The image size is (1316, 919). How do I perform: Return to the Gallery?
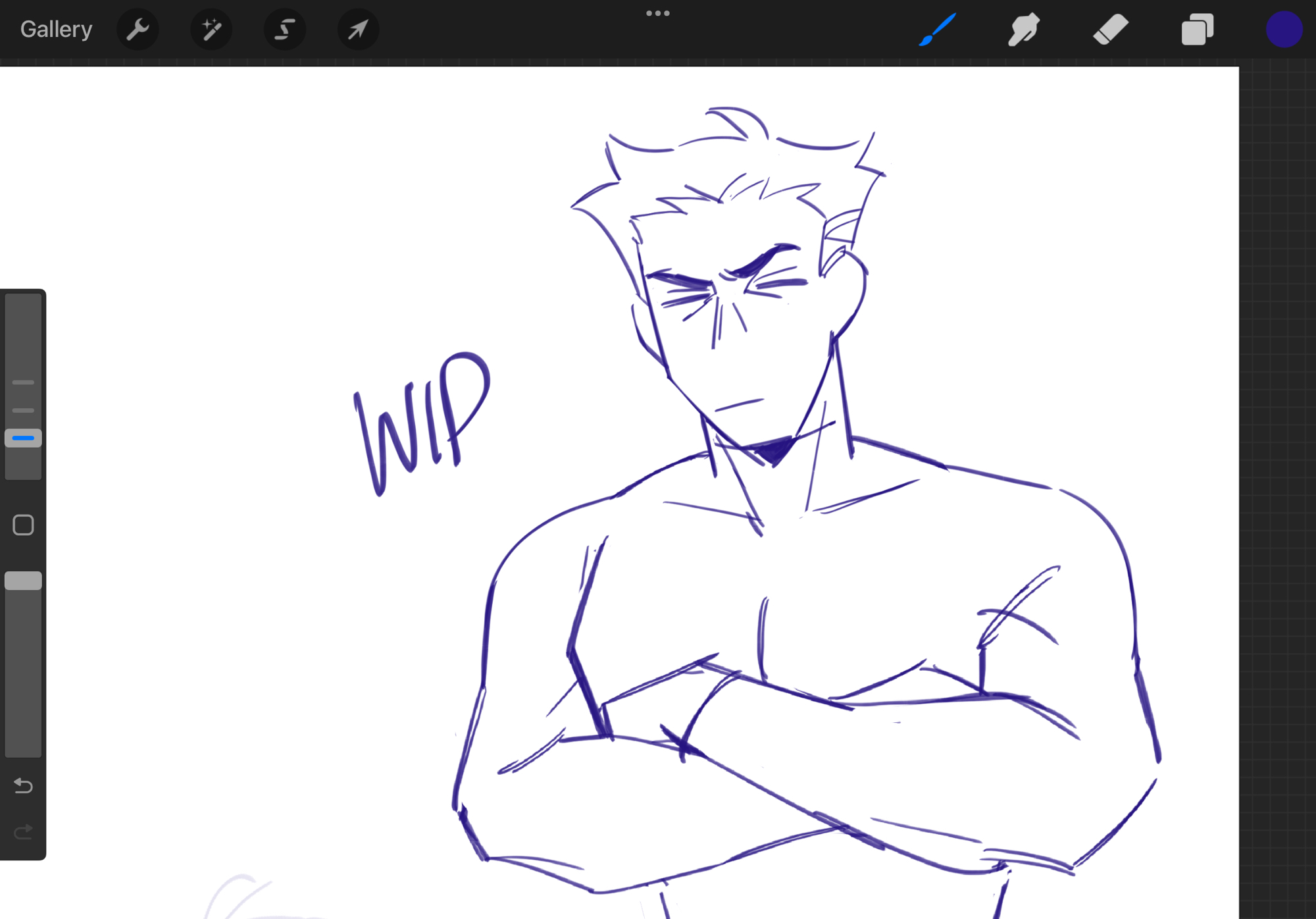[56, 30]
